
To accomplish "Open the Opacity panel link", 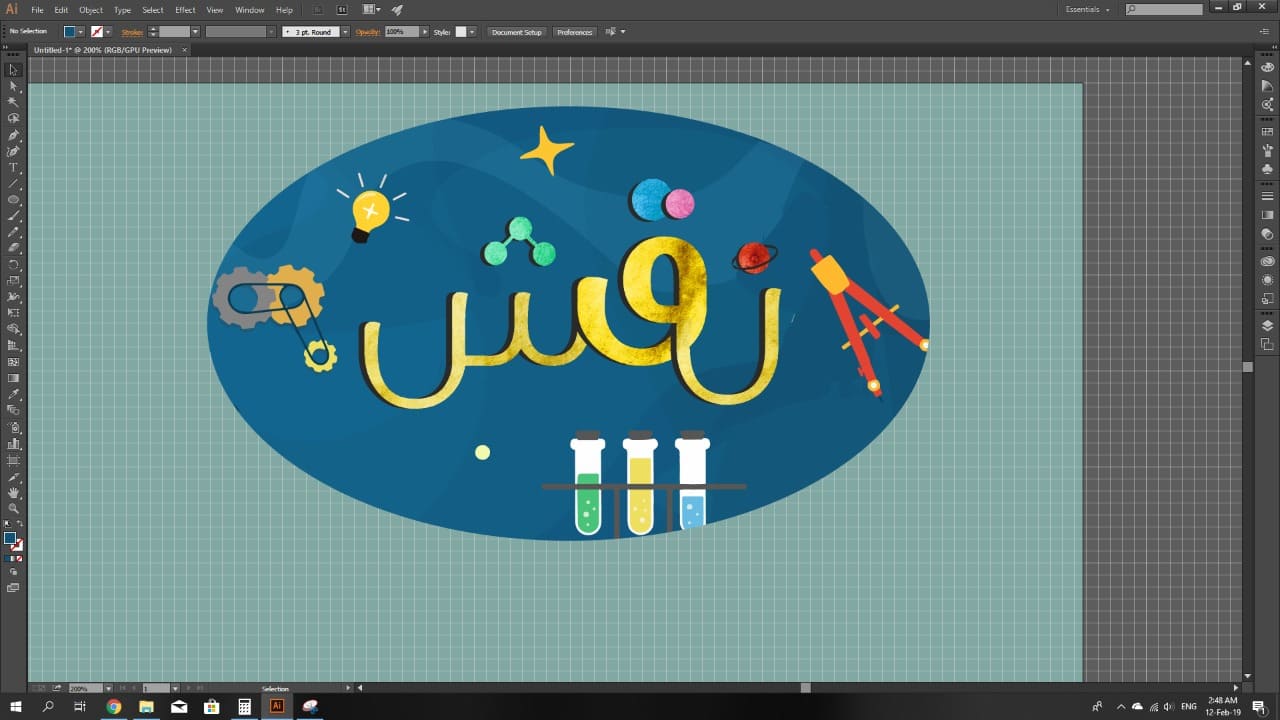I will (368, 32).
